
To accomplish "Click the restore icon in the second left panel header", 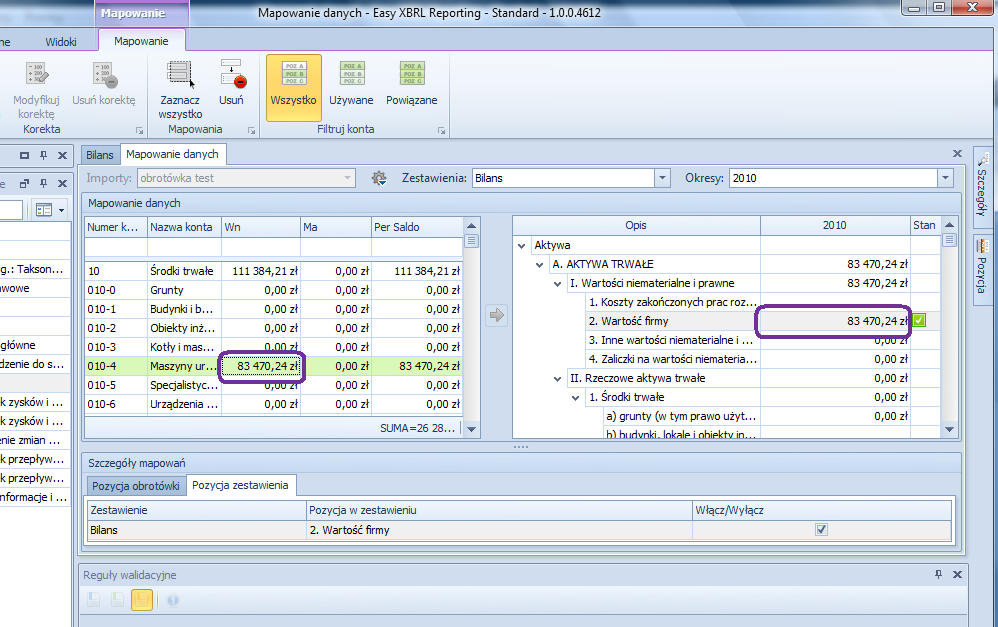I will coord(24,184).
